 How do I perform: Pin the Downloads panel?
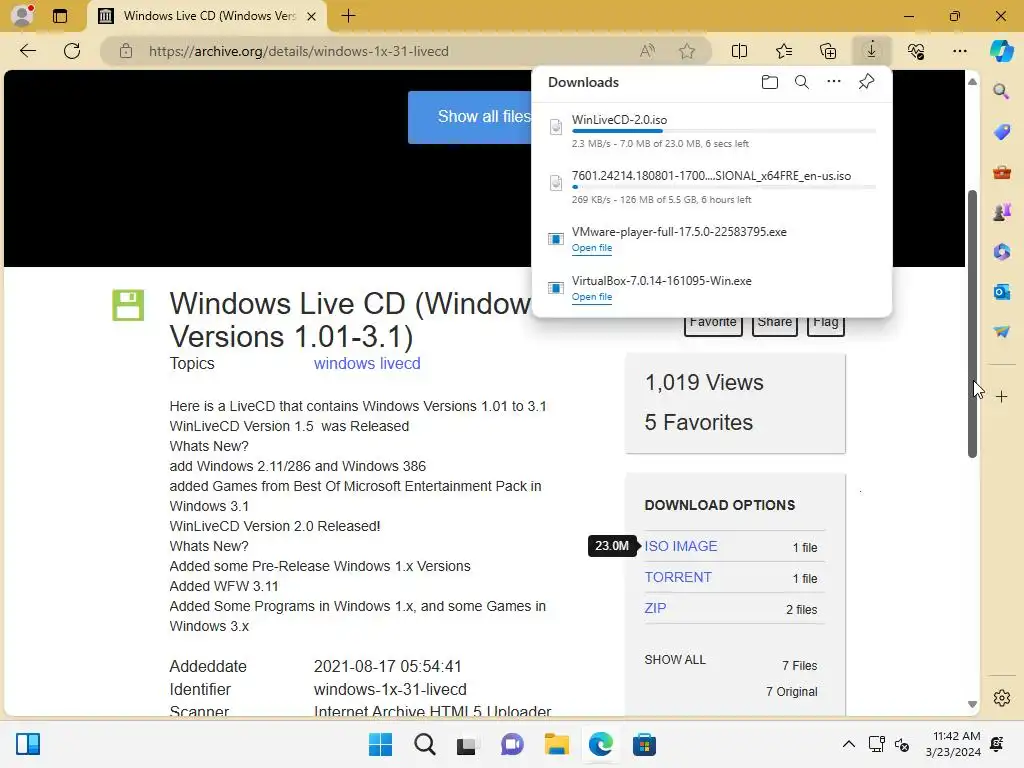point(867,82)
